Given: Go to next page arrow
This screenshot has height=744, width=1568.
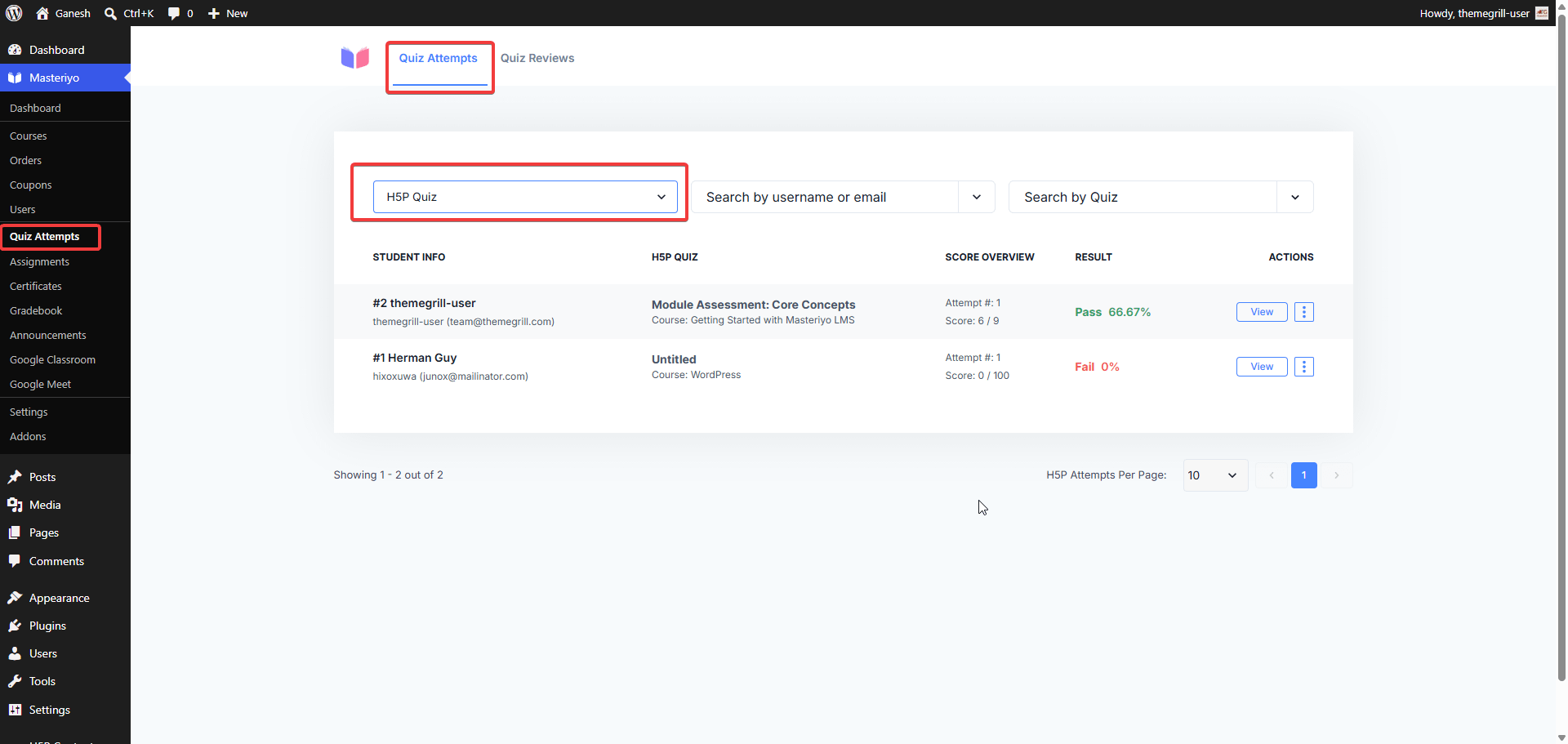Looking at the screenshot, I should pos(1337,475).
